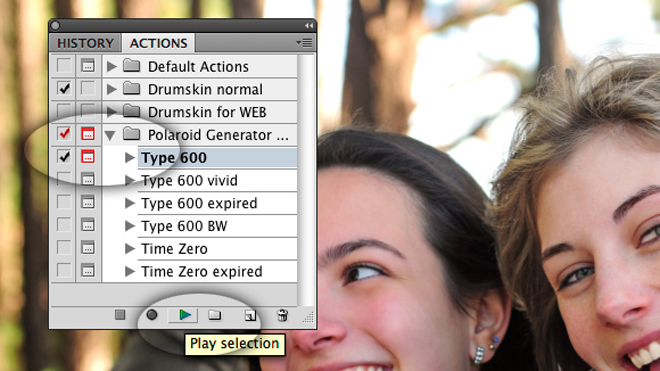Screen dimensions: 660x371
Task: Toggle dialog for Default Actions set
Action: click(x=88, y=66)
